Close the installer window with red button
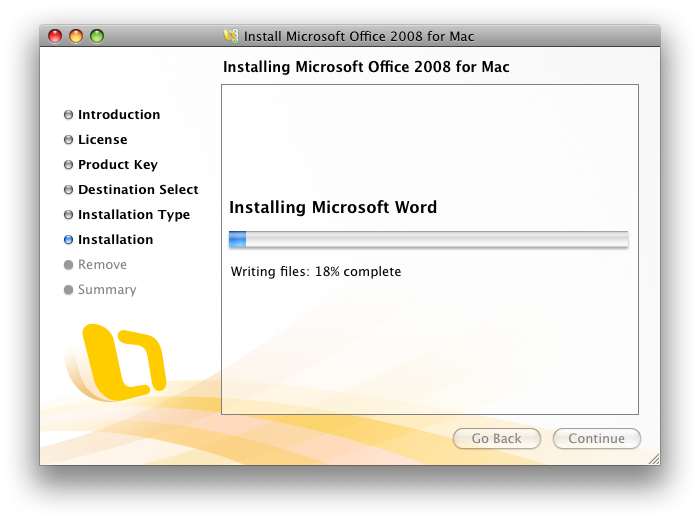Screen dimensions: 700x520 click(x=55, y=36)
